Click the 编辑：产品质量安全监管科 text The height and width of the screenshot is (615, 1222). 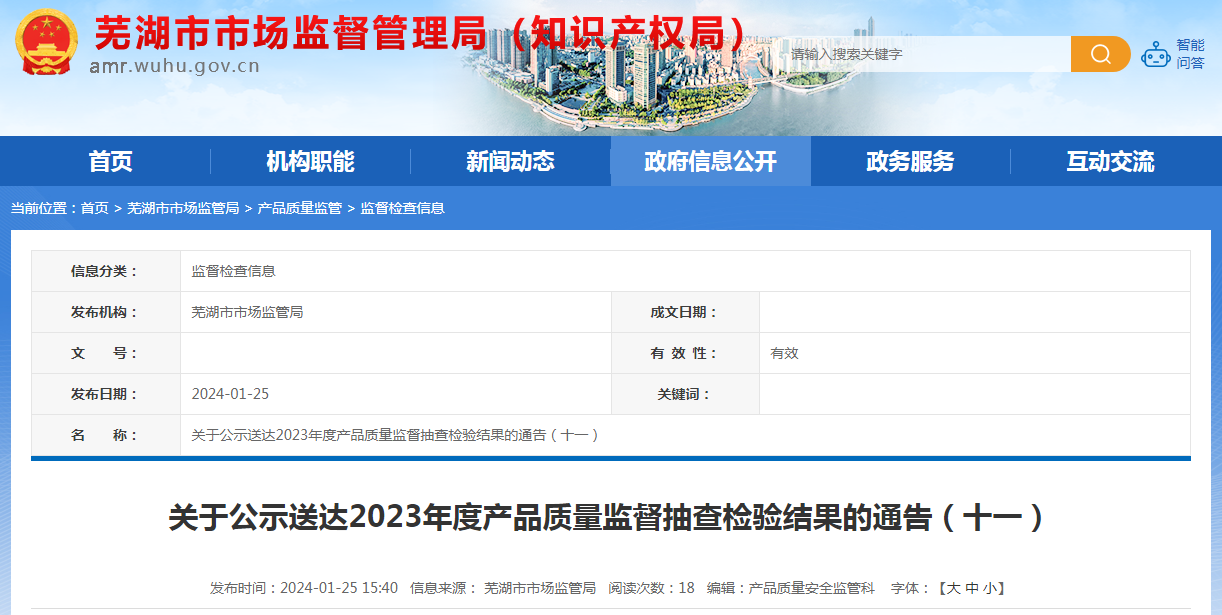tap(791, 588)
